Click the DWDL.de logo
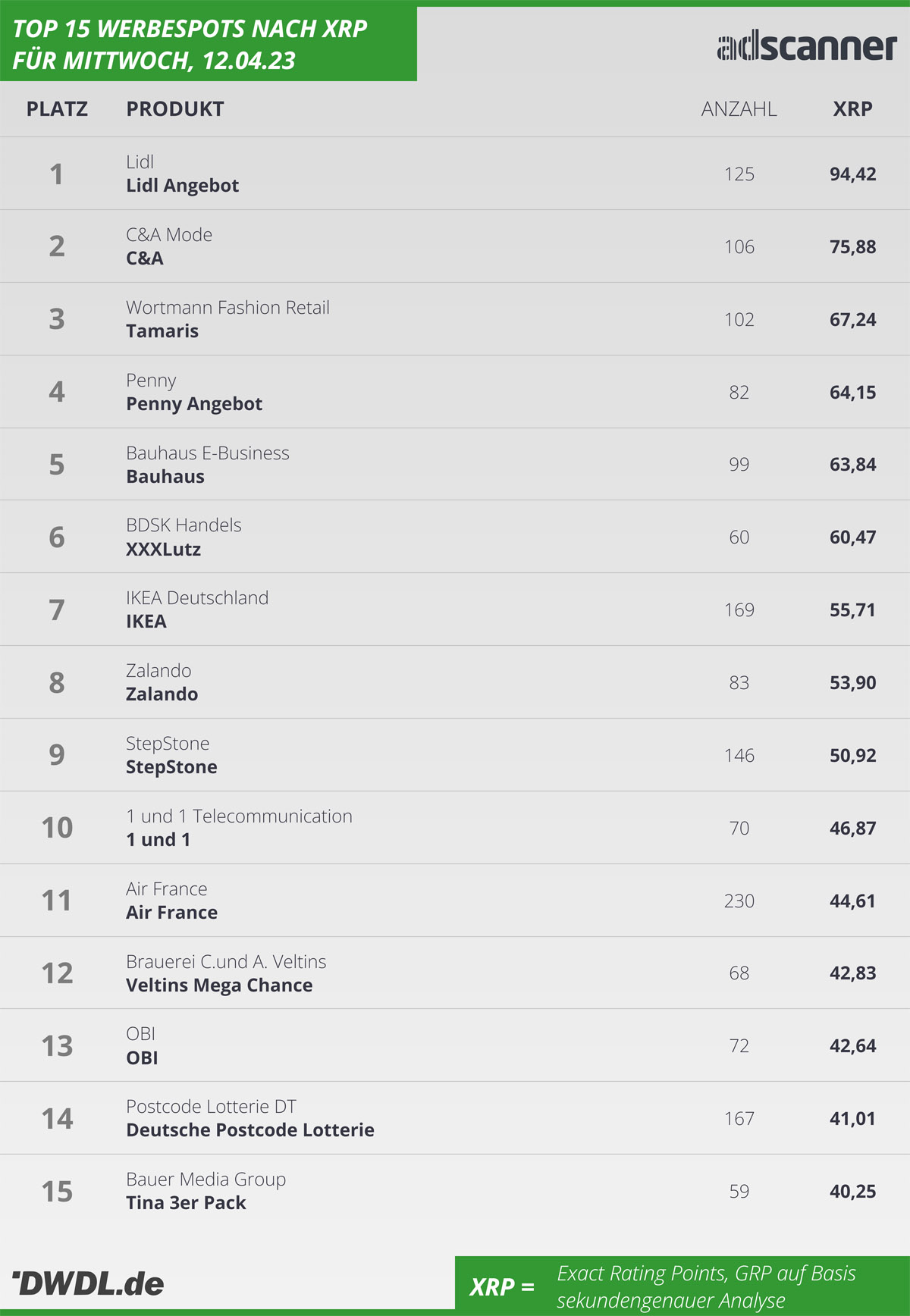 tap(88, 1283)
